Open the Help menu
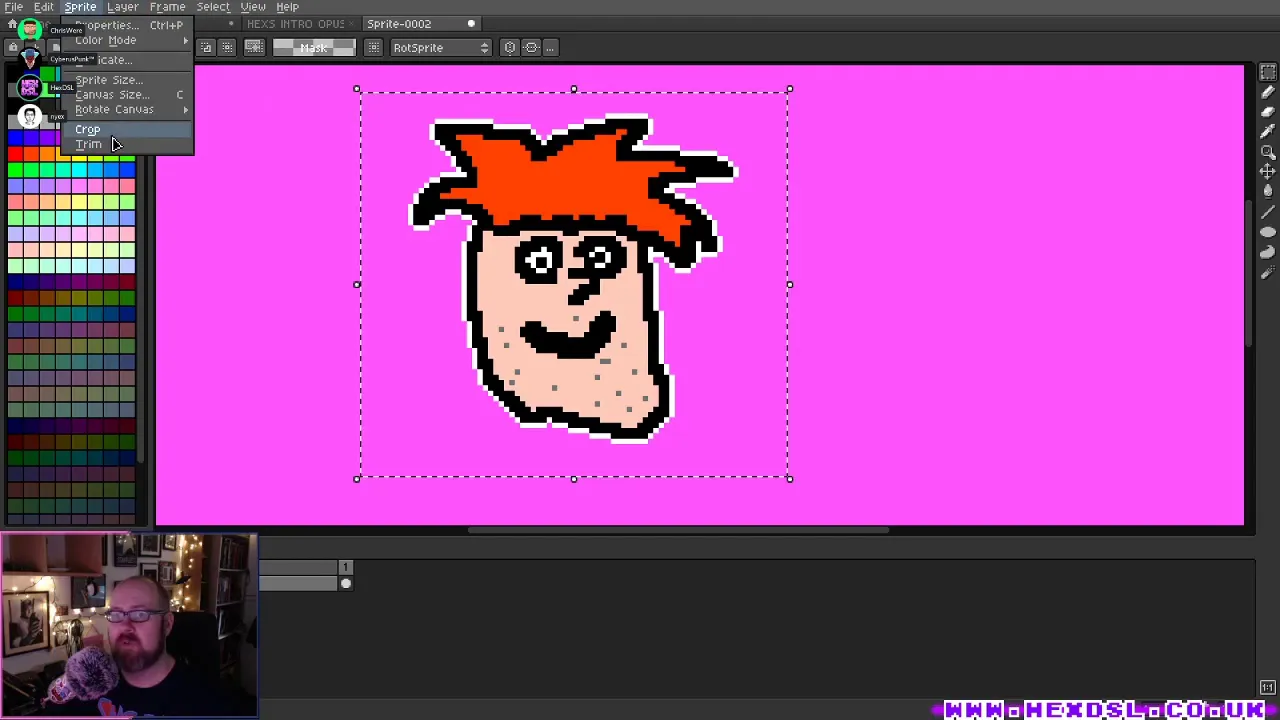The height and width of the screenshot is (720, 1280). (287, 7)
